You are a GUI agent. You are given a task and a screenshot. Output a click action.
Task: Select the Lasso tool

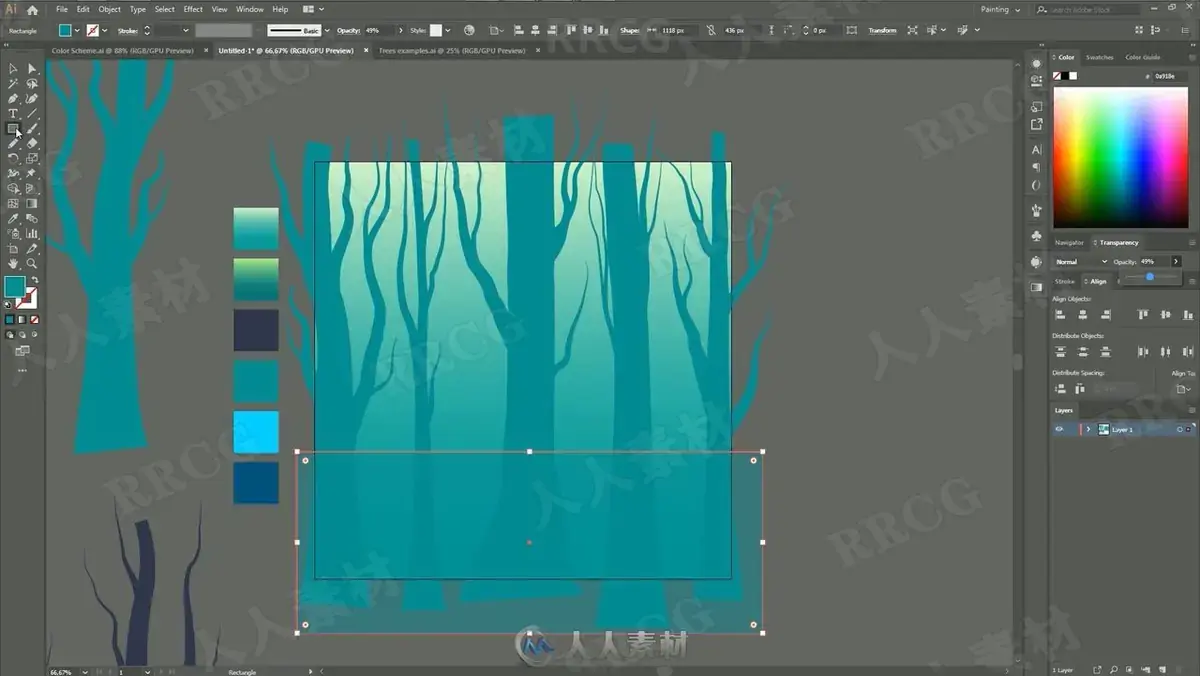32,84
